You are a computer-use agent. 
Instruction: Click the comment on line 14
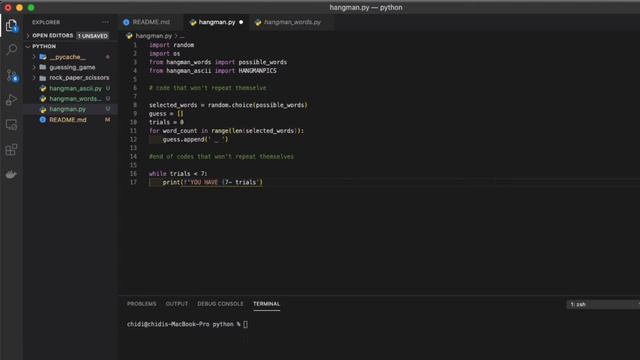tap(221, 156)
